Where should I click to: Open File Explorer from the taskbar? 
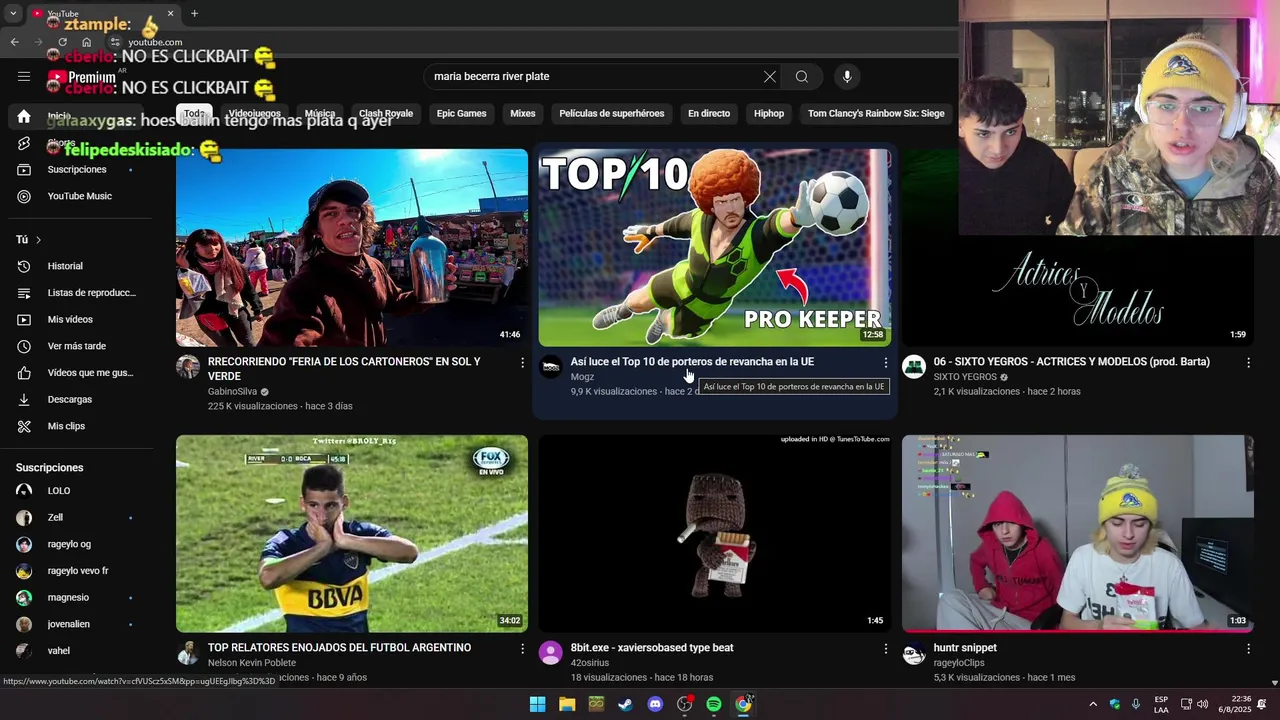567,704
